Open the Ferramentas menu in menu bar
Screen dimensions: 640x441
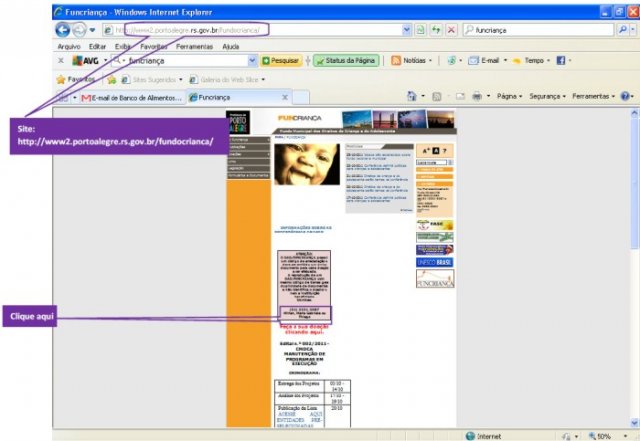click(x=194, y=46)
